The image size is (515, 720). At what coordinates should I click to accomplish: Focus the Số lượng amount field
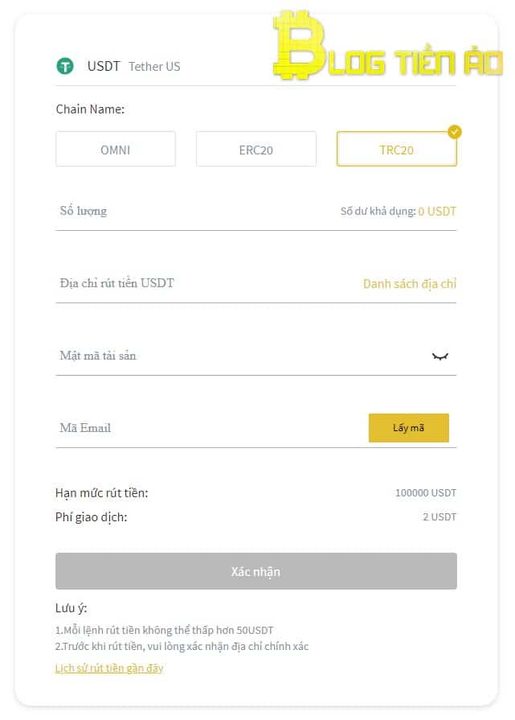193,211
